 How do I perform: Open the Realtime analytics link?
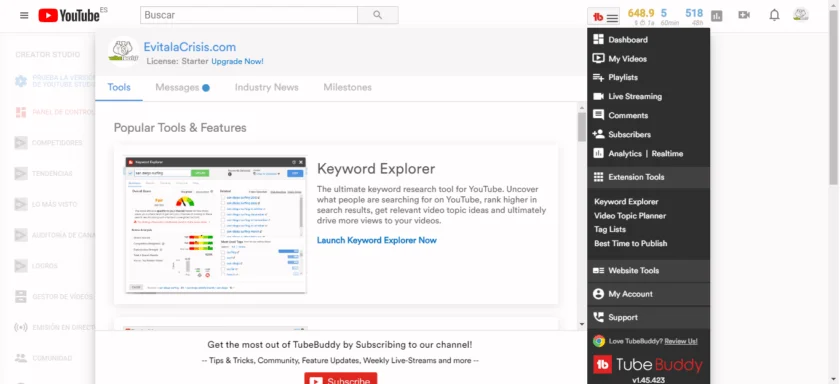click(x=667, y=154)
